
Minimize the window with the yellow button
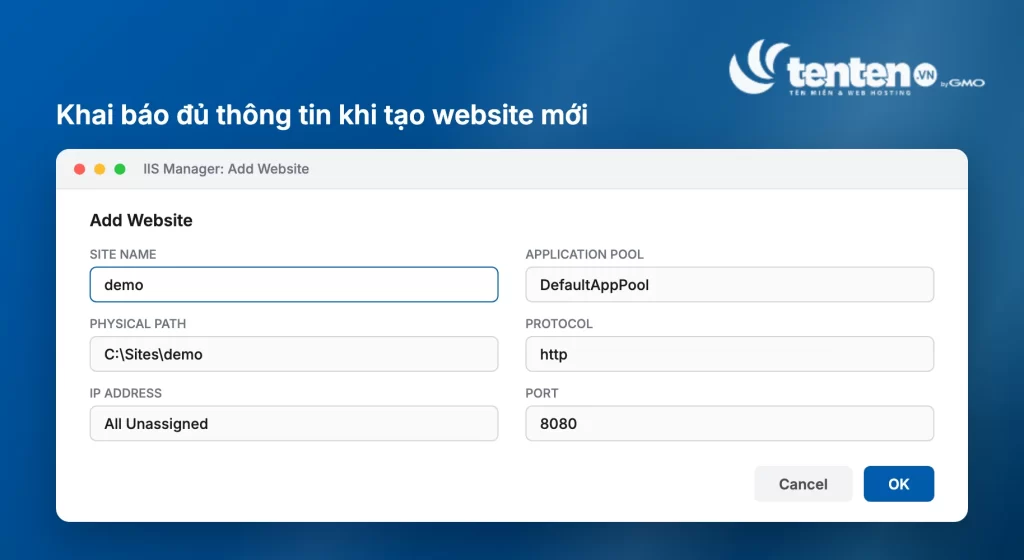tap(100, 169)
